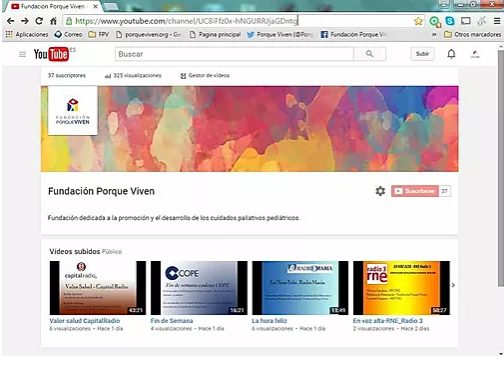The image size is (504, 368).
Task: Select the Fundación Porque Viven browser tab
Action: point(52,6)
